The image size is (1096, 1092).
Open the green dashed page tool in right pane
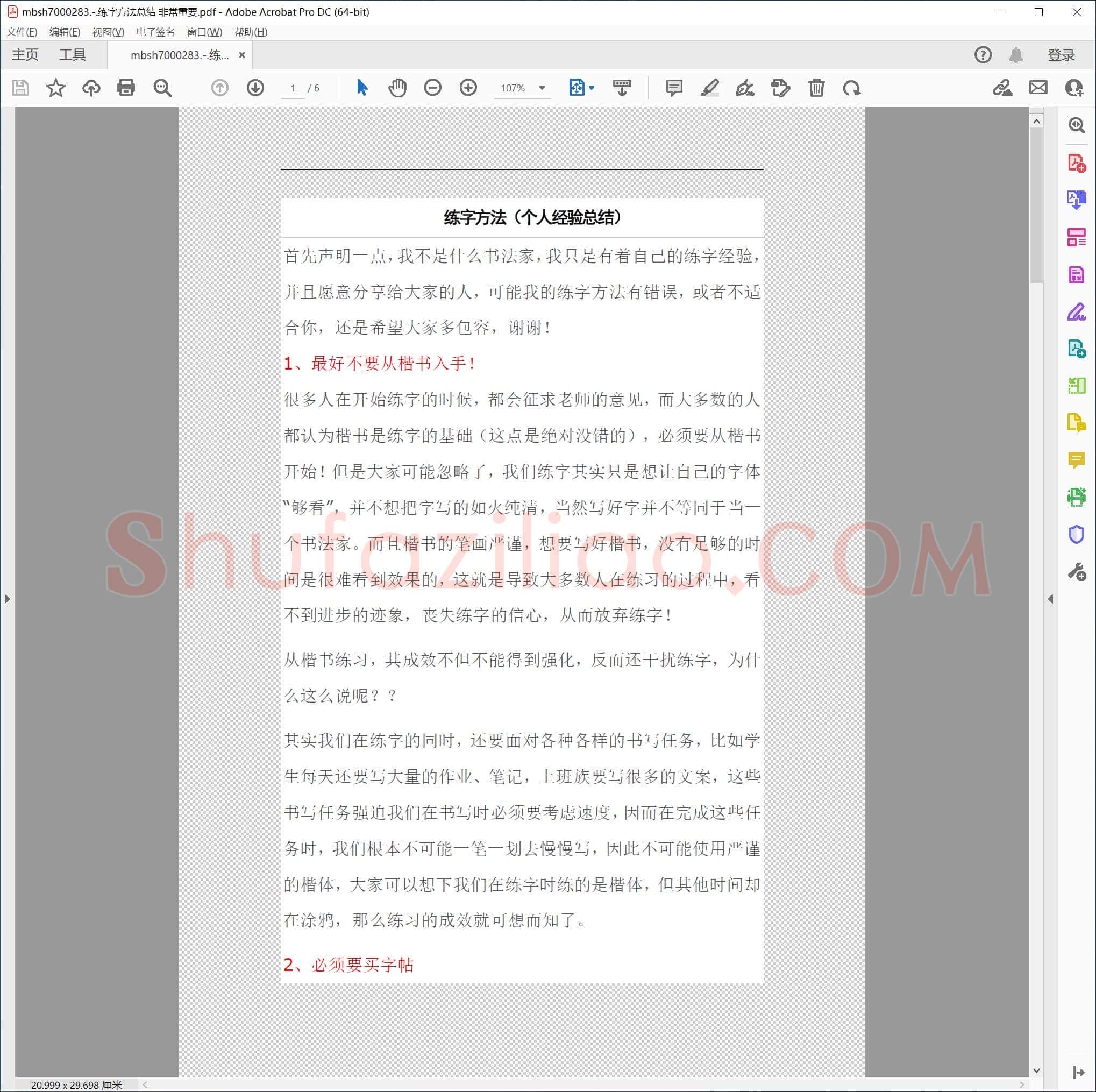(x=1076, y=386)
